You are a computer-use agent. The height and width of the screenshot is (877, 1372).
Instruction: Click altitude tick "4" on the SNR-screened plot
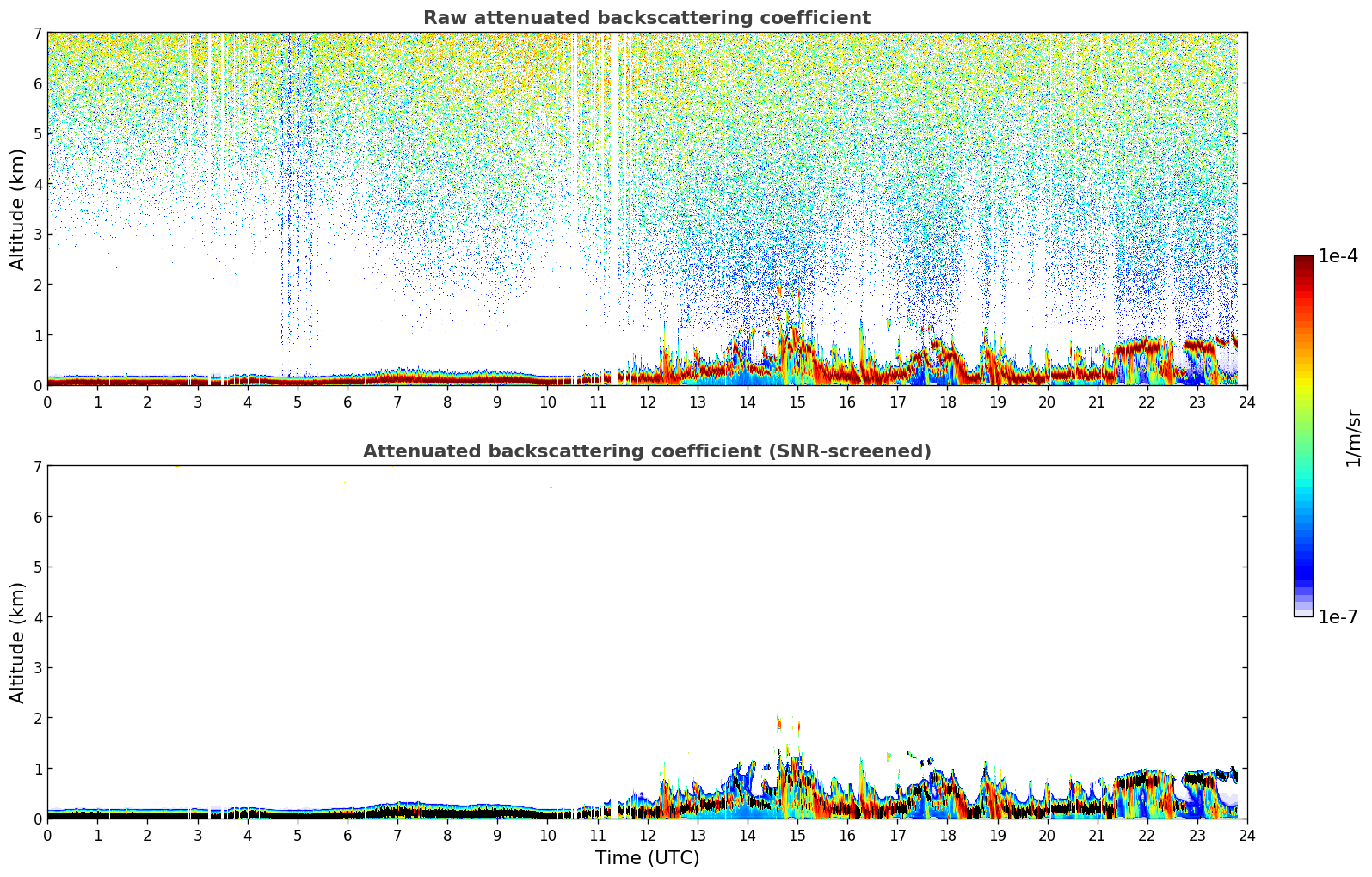(37, 617)
